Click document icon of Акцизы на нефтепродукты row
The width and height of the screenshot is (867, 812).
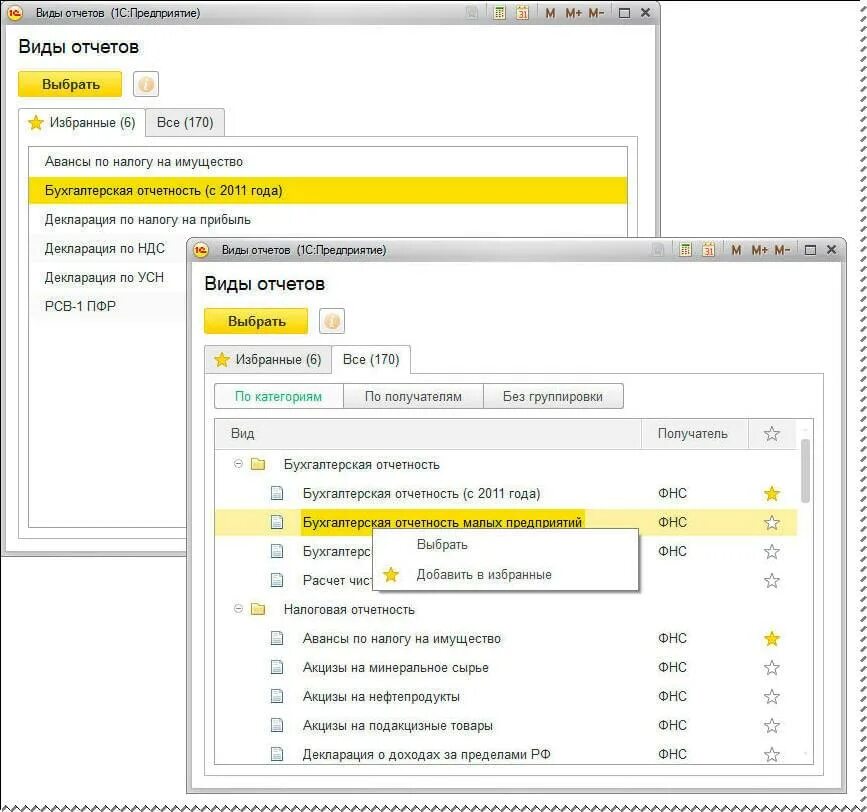(277, 696)
